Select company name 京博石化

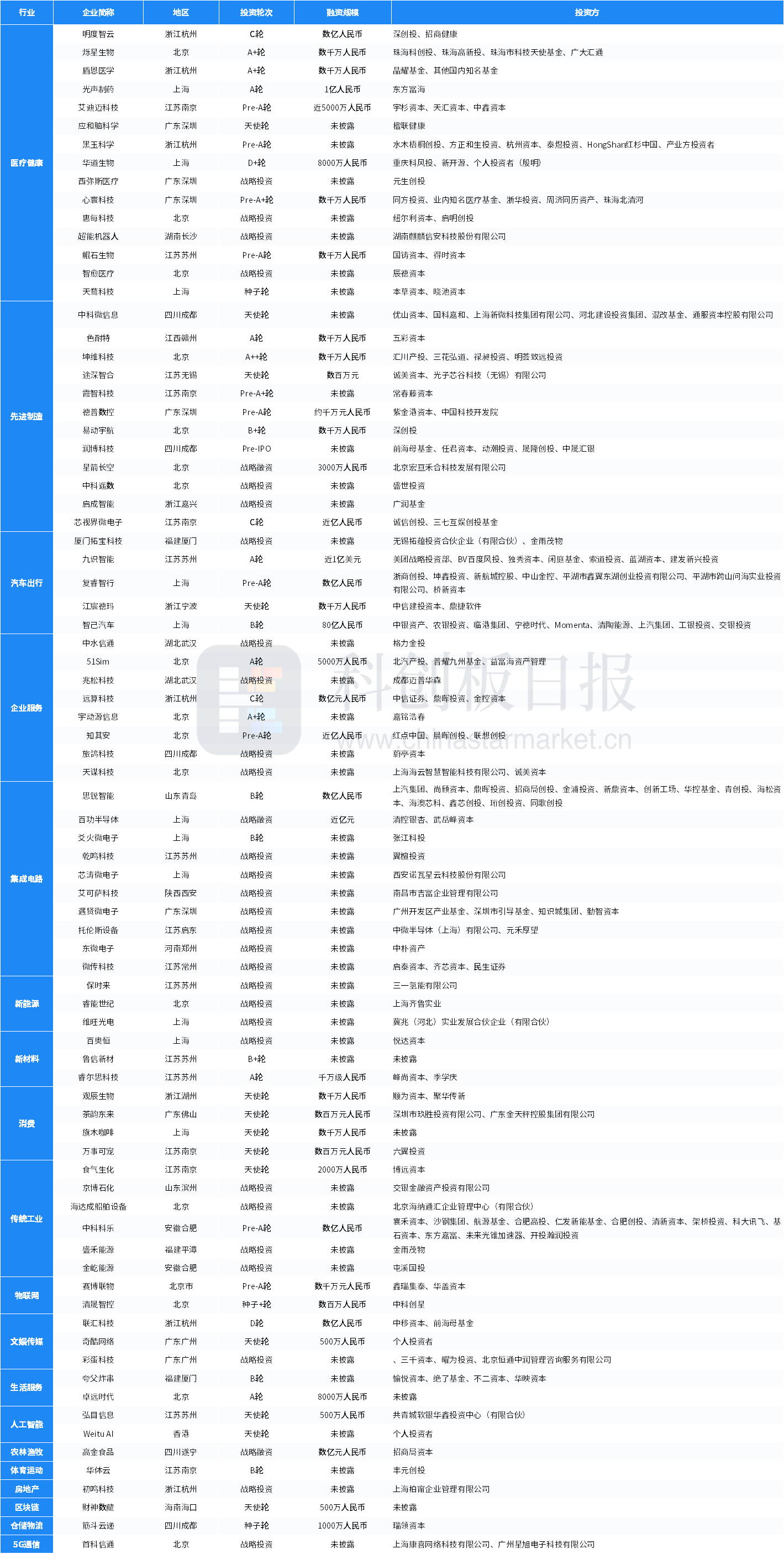tap(98, 1188)
